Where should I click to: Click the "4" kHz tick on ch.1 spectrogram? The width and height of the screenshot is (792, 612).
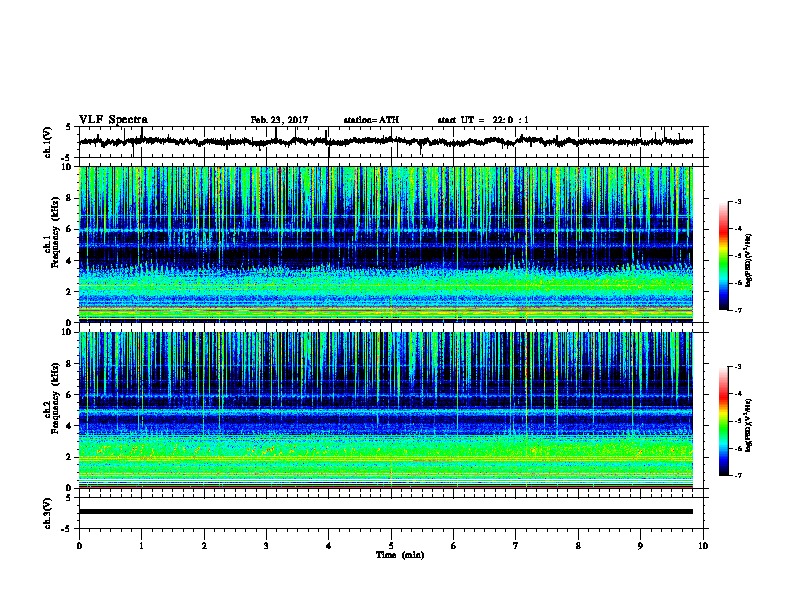[x=70, y=261]
